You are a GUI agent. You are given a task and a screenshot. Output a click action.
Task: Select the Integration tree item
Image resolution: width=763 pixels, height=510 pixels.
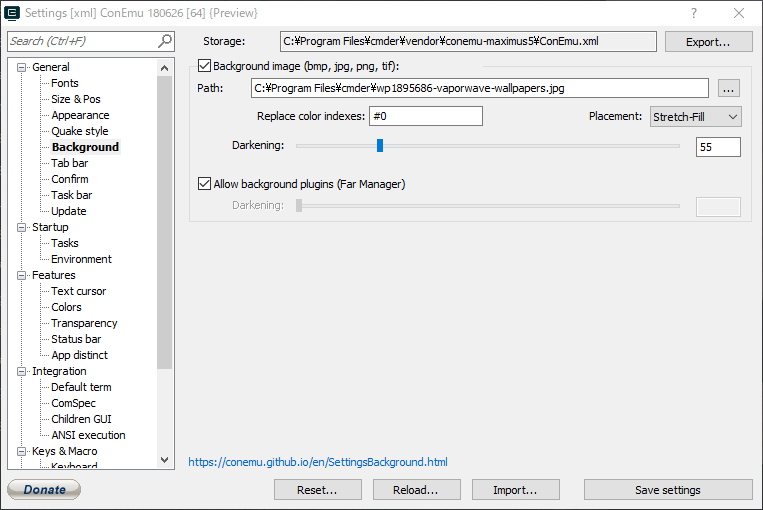[59, 371]
